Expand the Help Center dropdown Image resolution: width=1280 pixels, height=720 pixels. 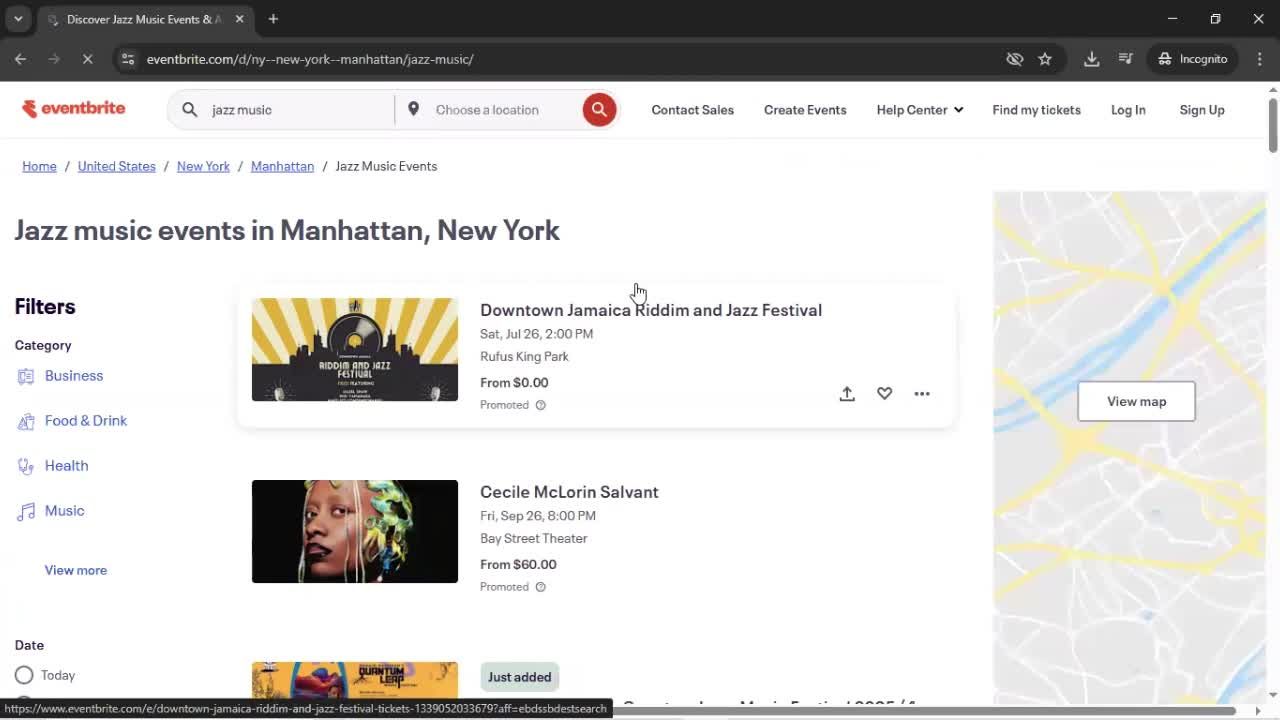(920, 110)
